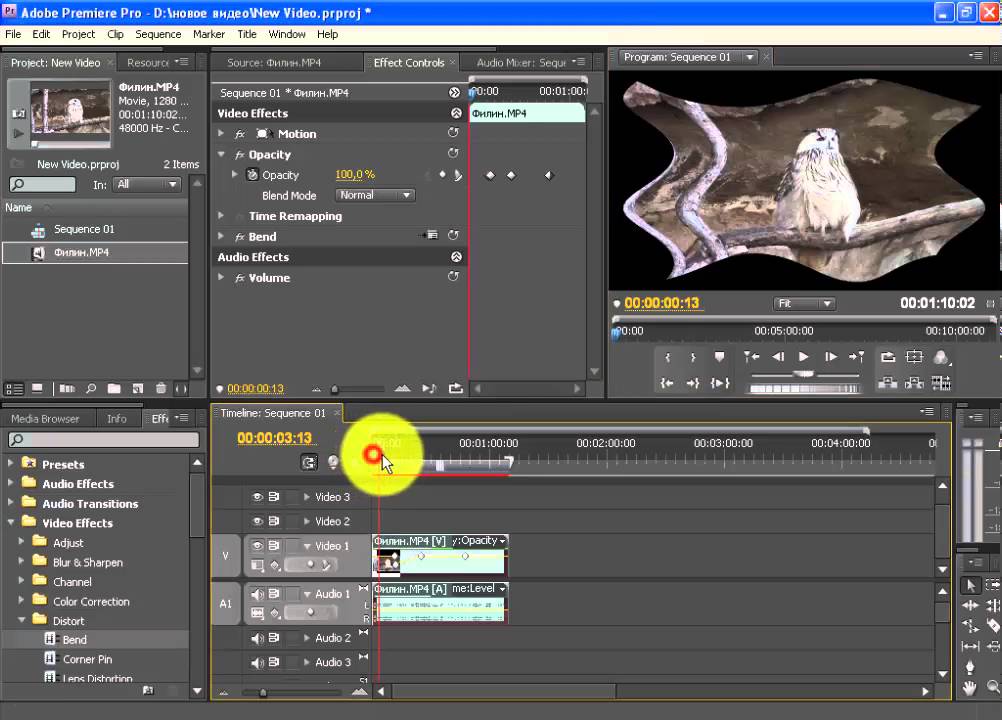Open the Sequence menu
The width and height of the screenshot is (1002, 720).
(x=158, y=34)
